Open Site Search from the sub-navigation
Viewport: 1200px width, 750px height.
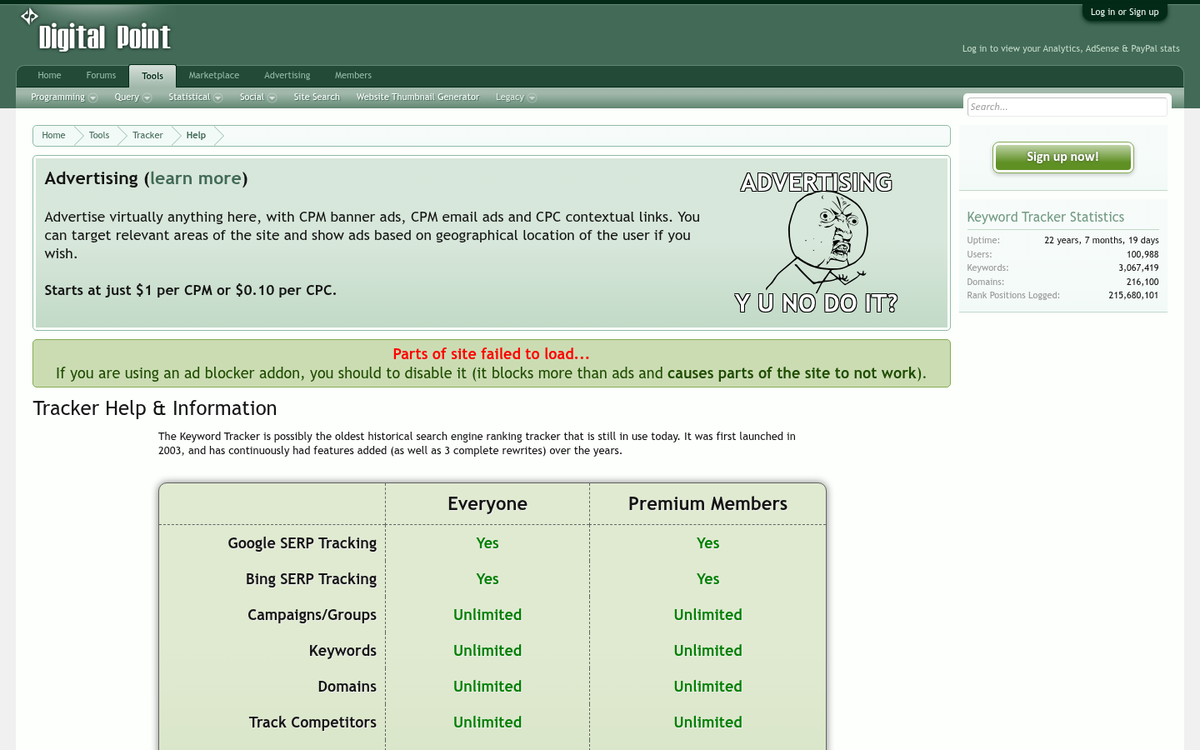[x=316, y=97]
